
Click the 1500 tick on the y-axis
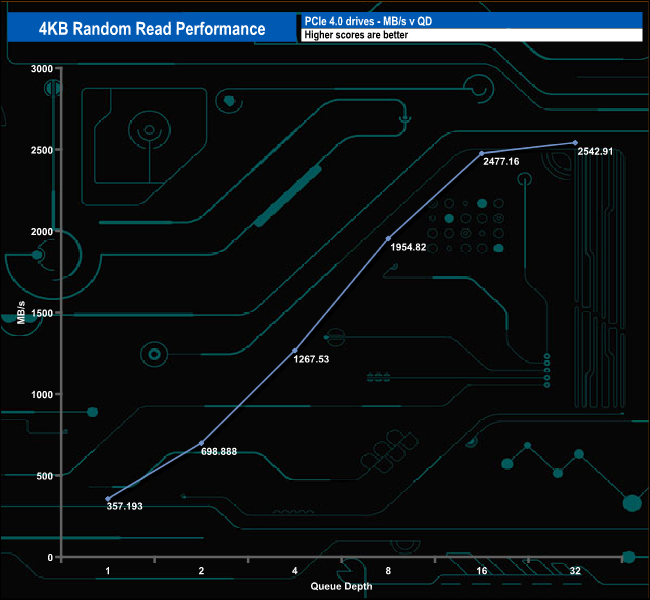tap(41, 313)
